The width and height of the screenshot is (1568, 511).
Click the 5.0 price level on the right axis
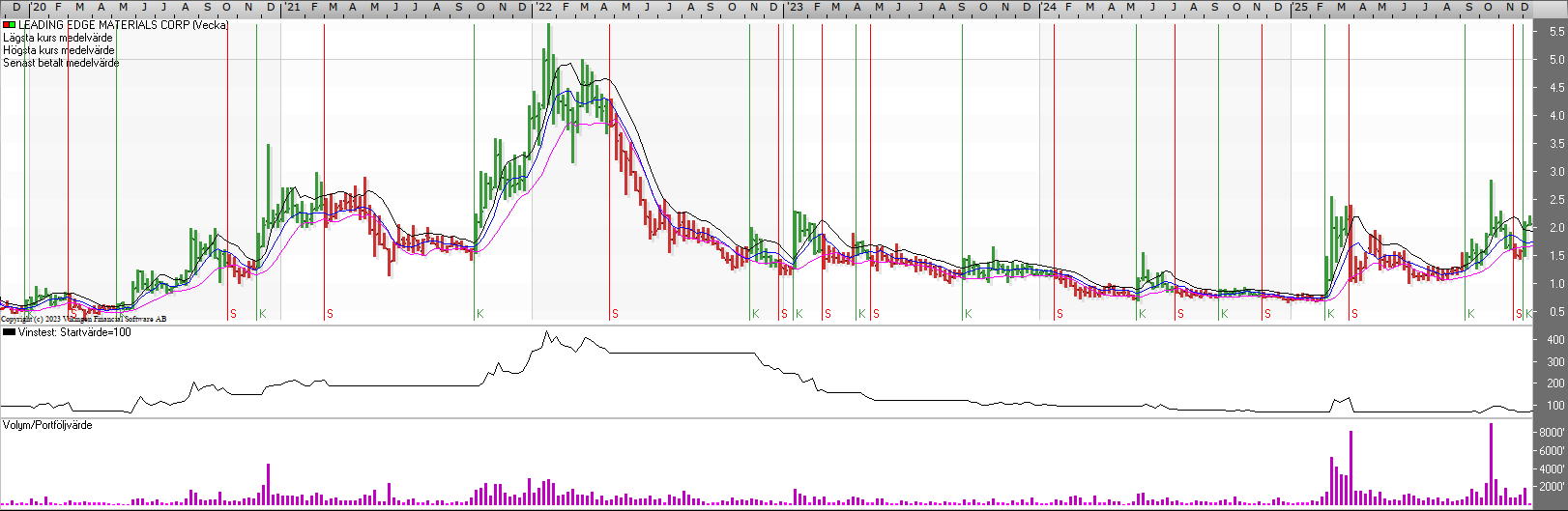pyautogui.click(x=1556, y=60)
